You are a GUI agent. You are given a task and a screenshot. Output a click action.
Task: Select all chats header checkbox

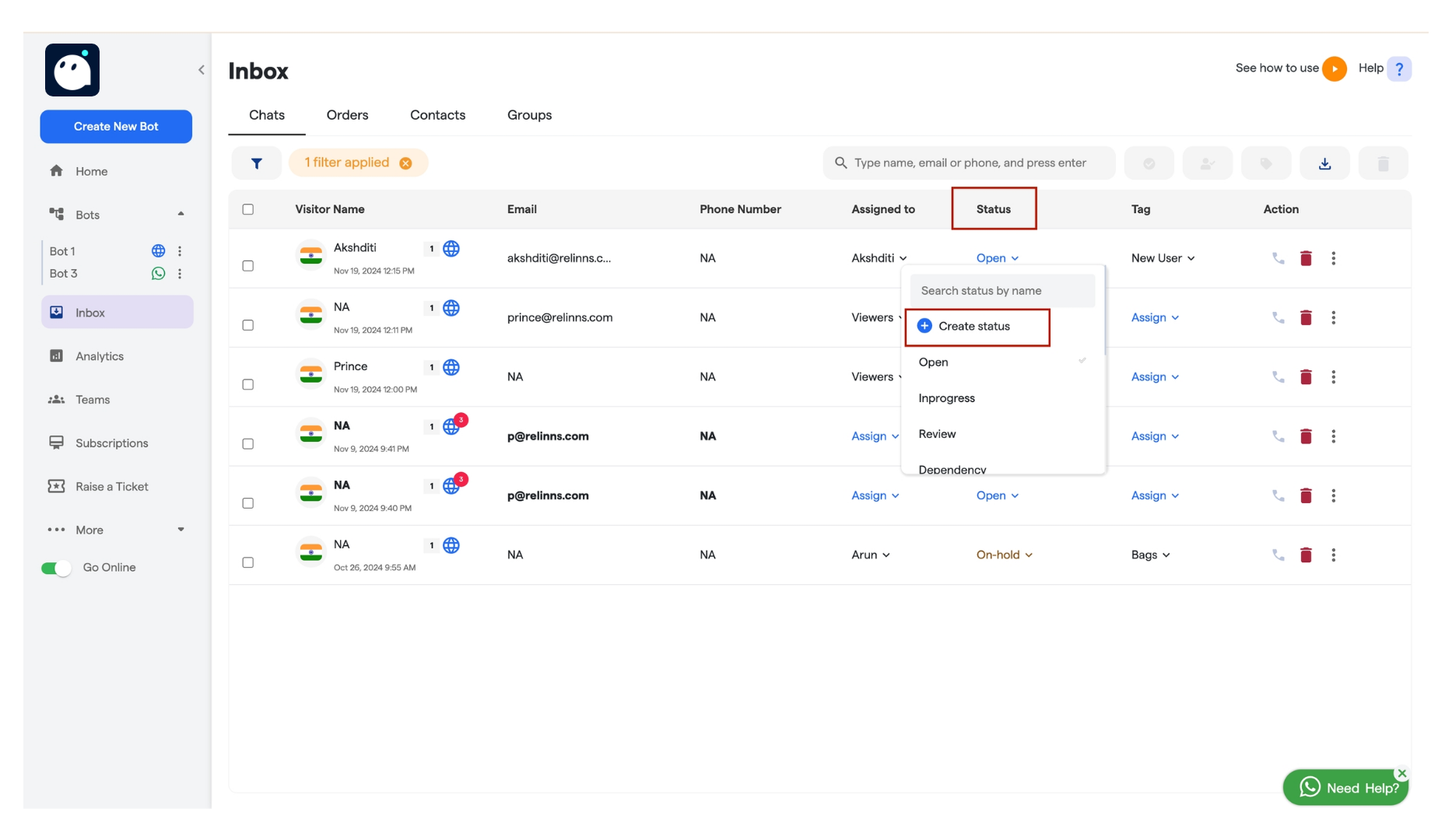[247, 209]
